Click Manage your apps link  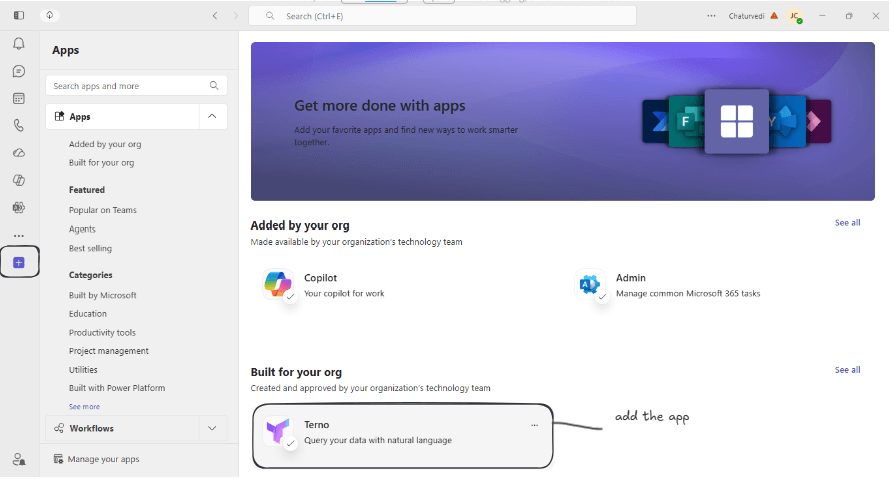pos(103,459)
